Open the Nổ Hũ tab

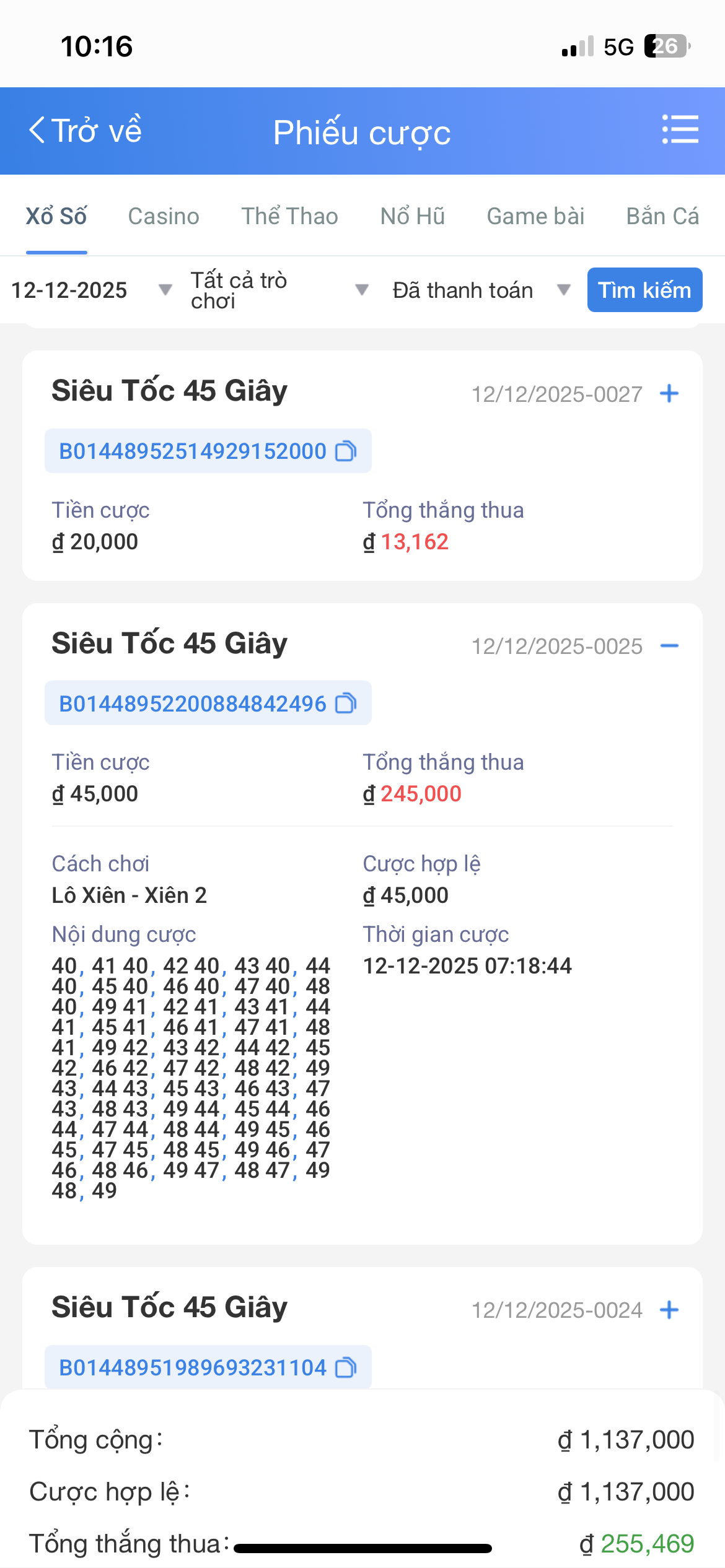[413, 216]
